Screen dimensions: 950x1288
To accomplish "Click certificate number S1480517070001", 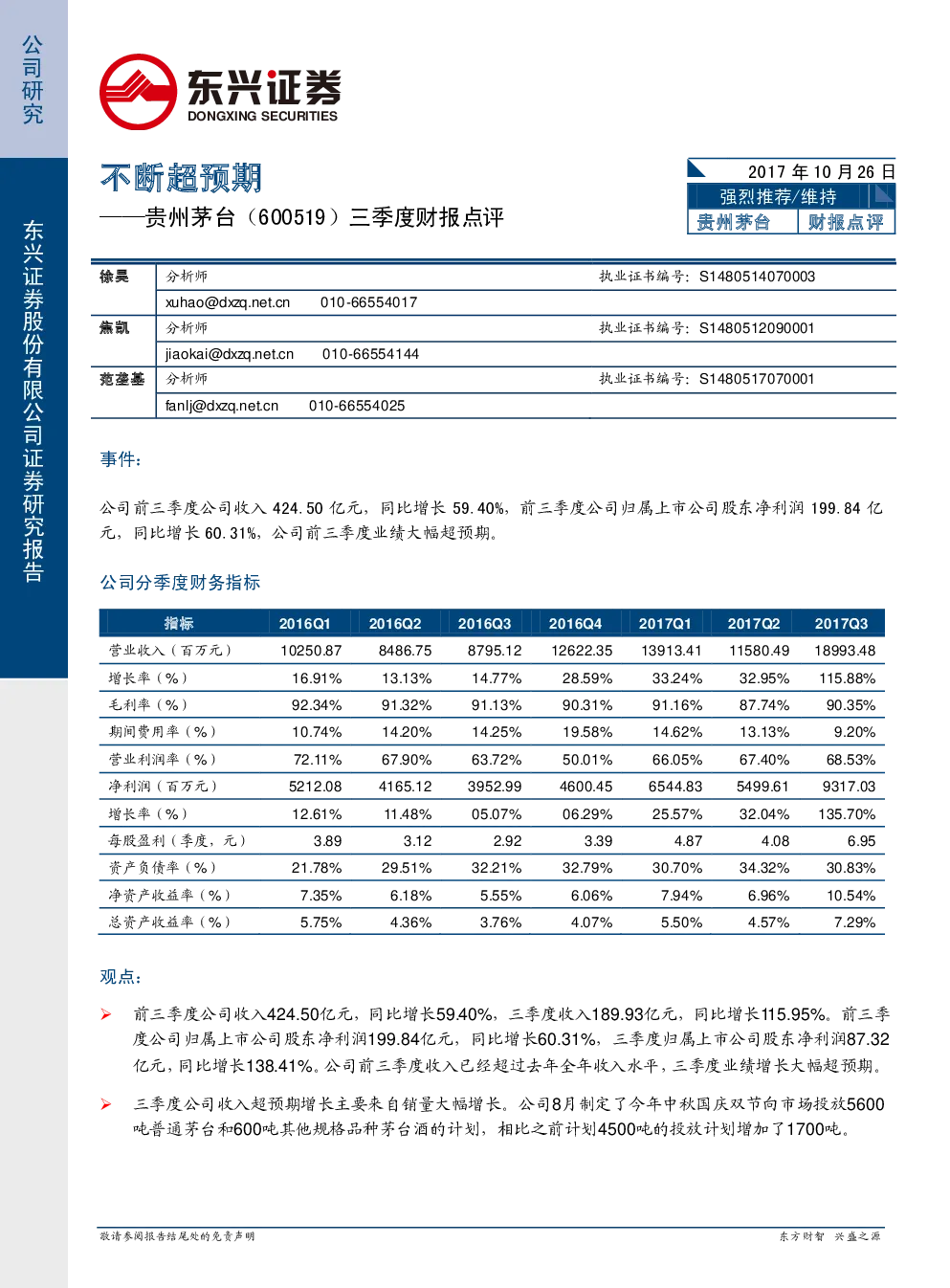I will tap(757, 379).
